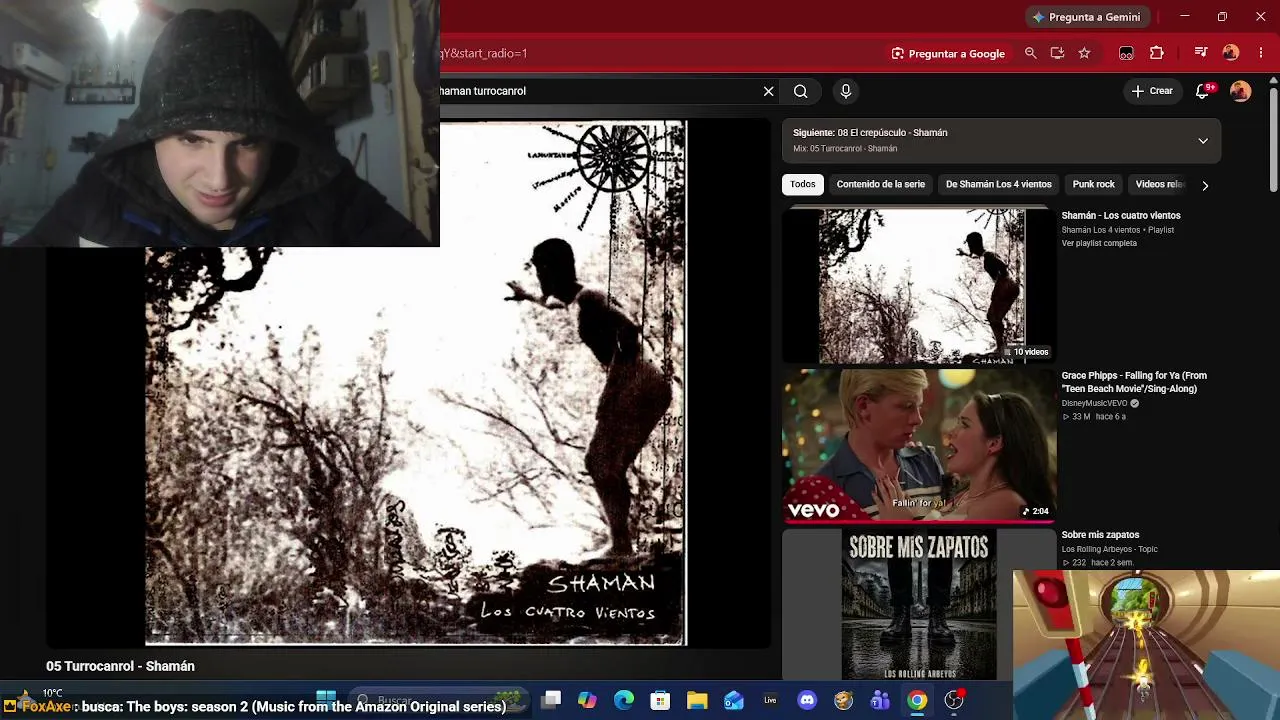Click the 10 videos playlist badge
Screen dimensions: 1280x720
tap(1026, 352)
